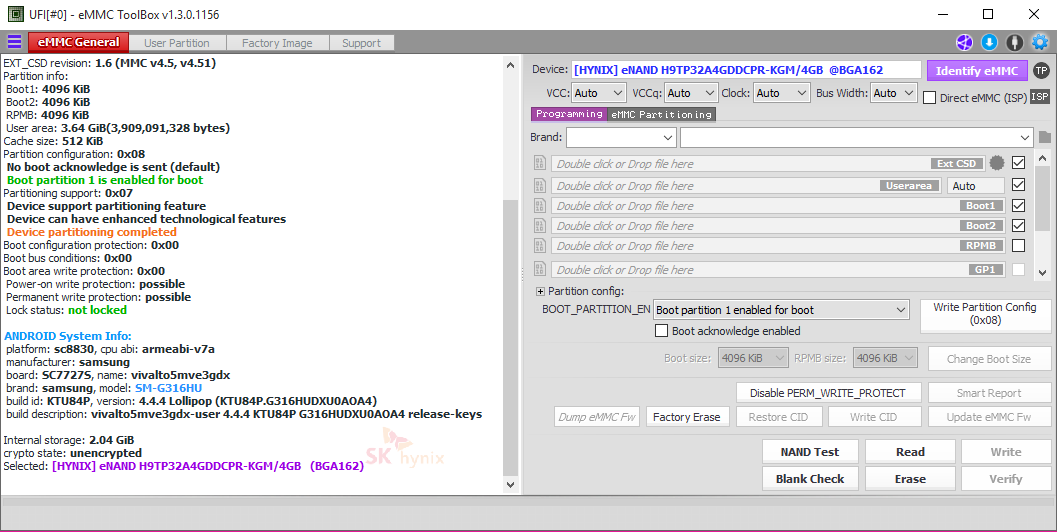
Task: Click 'Boot partition 1 is enabled for boot' text
Action: (104, 180)
